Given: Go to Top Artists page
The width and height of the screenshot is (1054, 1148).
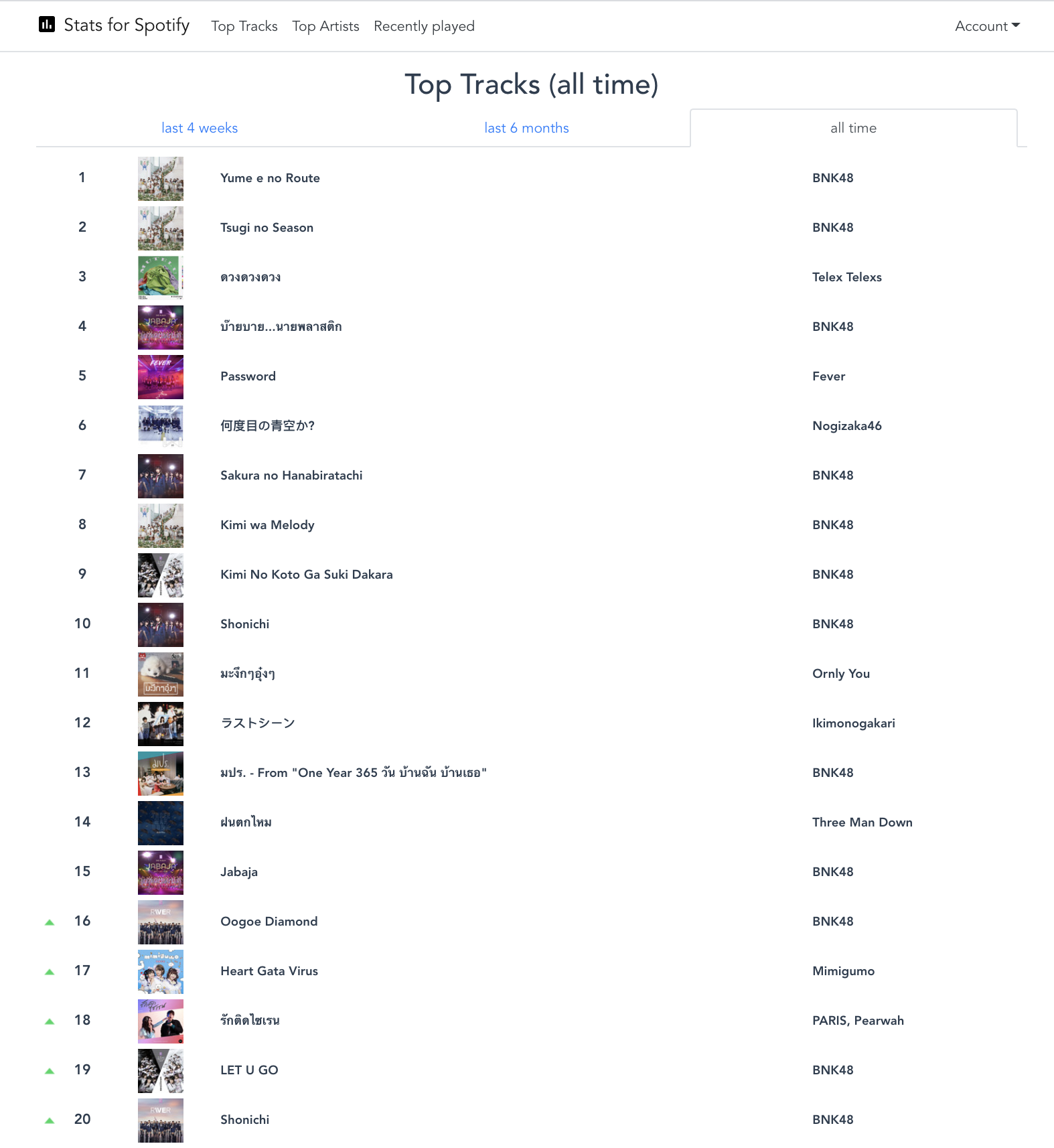Looking at the screenshot, I should (325, 26).
